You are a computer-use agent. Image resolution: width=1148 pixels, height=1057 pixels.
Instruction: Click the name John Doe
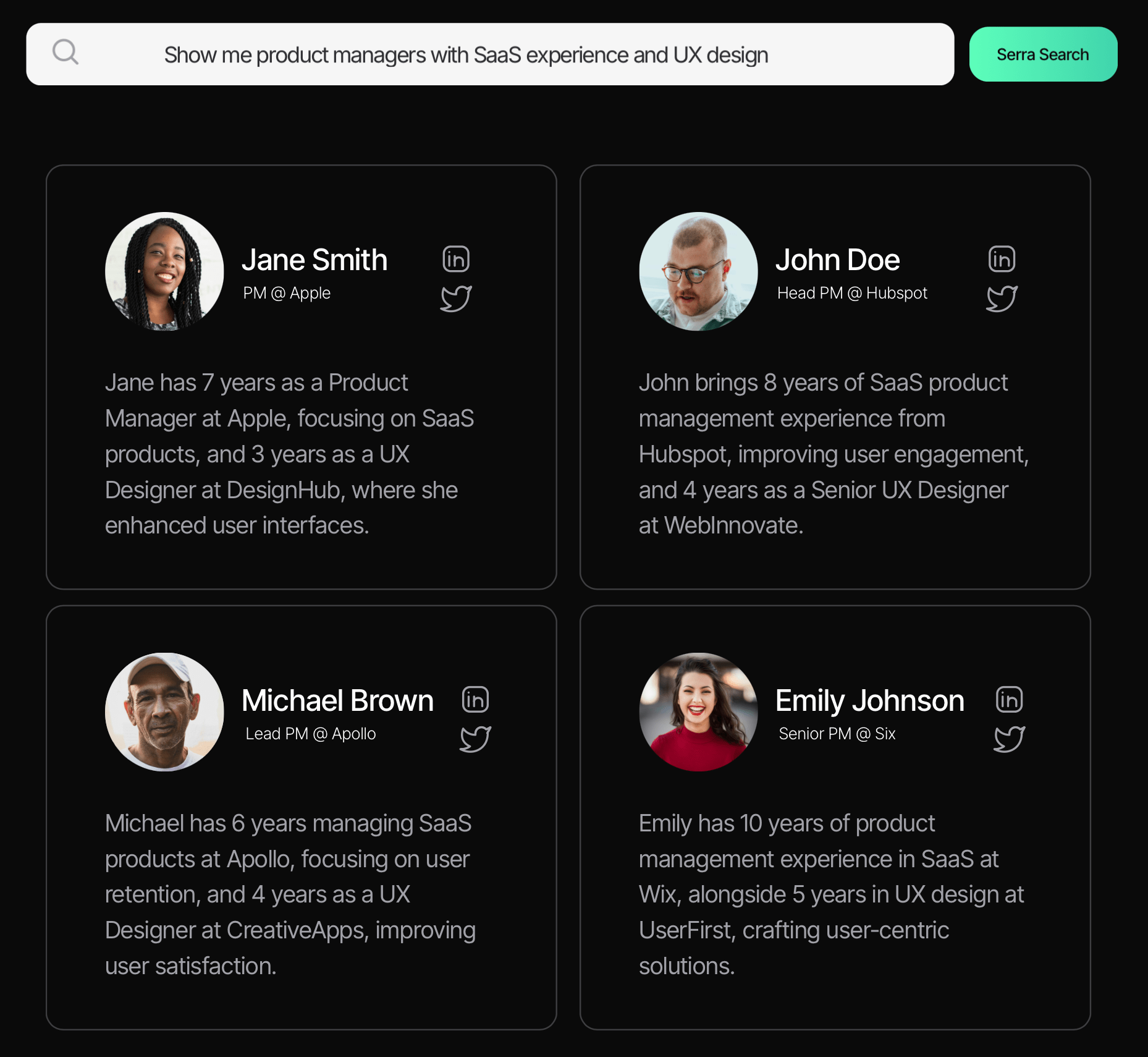point(837,260)
